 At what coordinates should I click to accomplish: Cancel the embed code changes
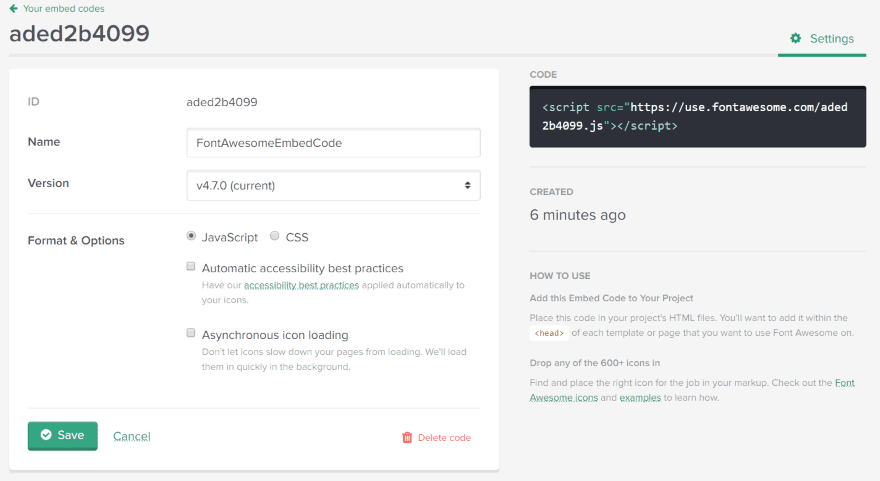pos(132,437)
